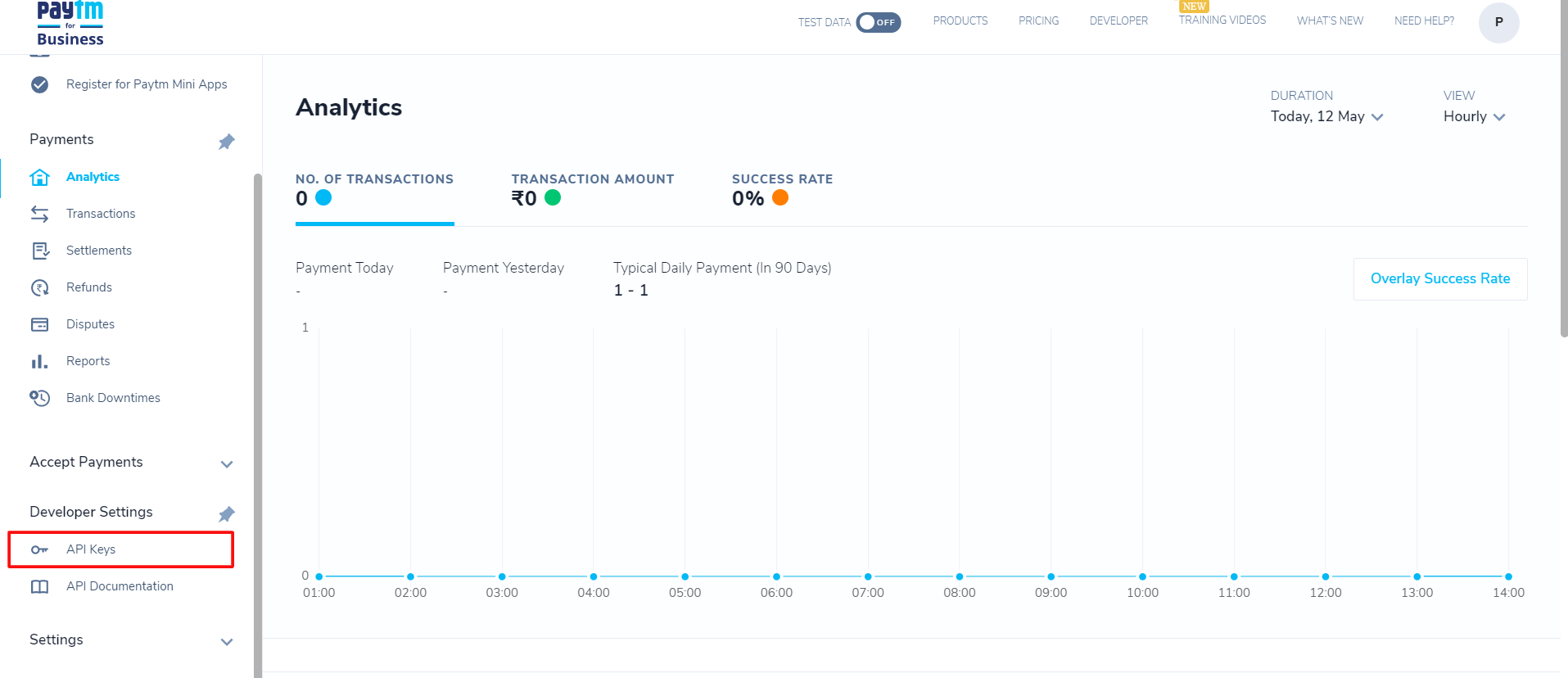The image size is (1568, 678).
Task: Click the API Documentation book icon
Action: tap(39, 586)
